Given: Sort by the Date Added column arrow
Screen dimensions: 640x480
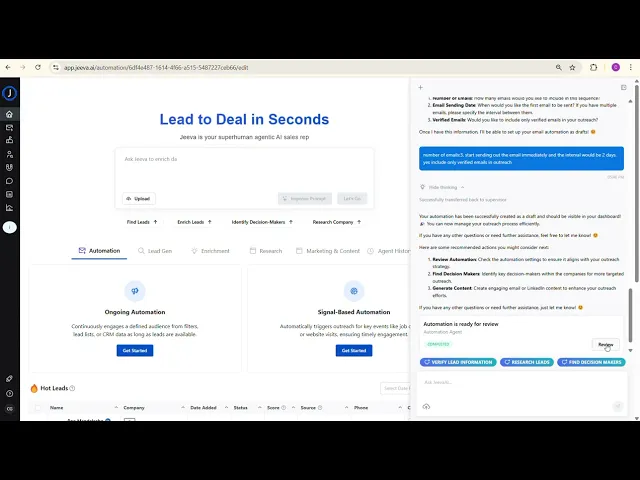Looking at the screenshot, I should (226, 408).
